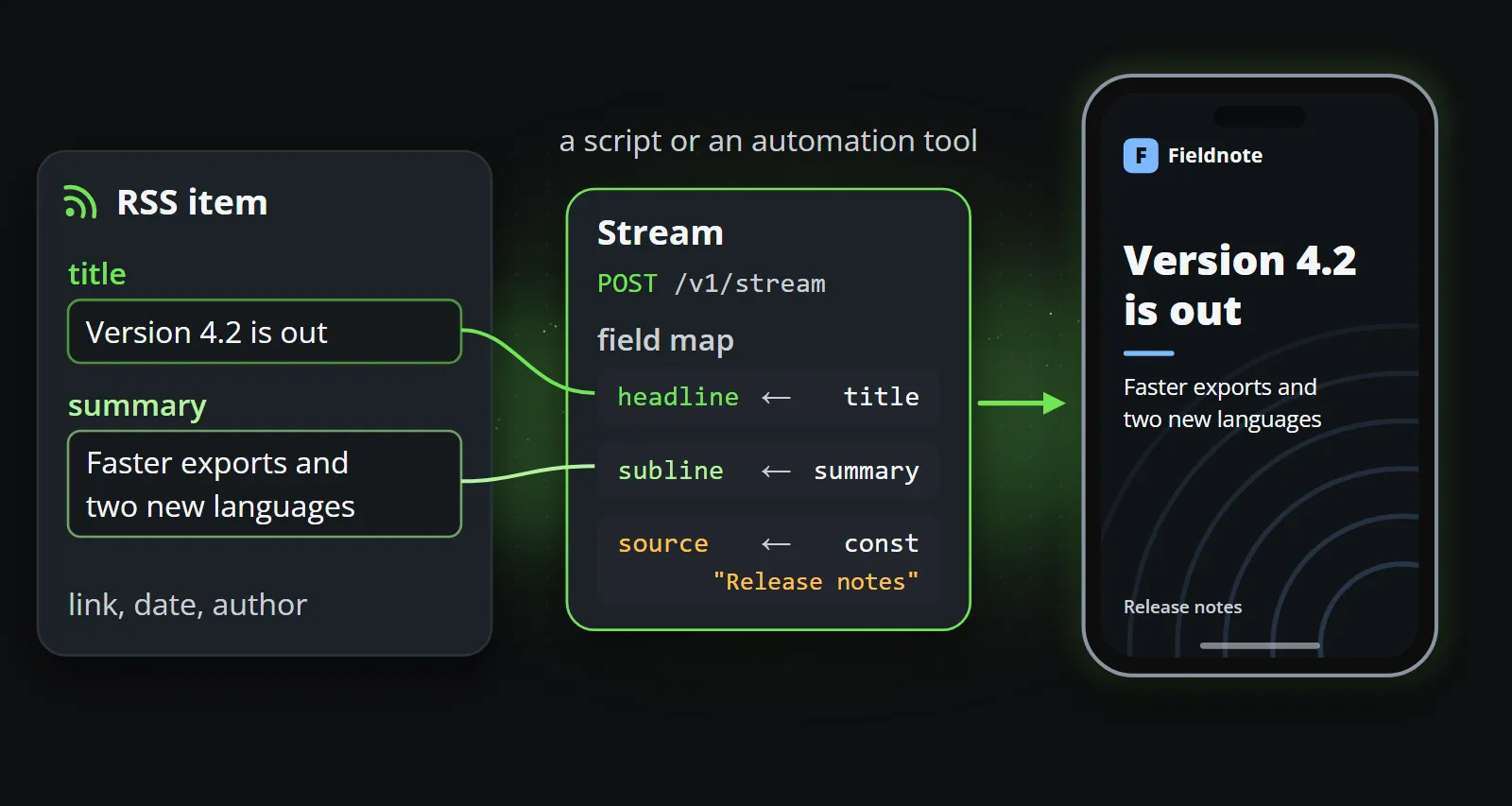Select the "subline" key in field map
1512x806 pixels.
[671, 471]
